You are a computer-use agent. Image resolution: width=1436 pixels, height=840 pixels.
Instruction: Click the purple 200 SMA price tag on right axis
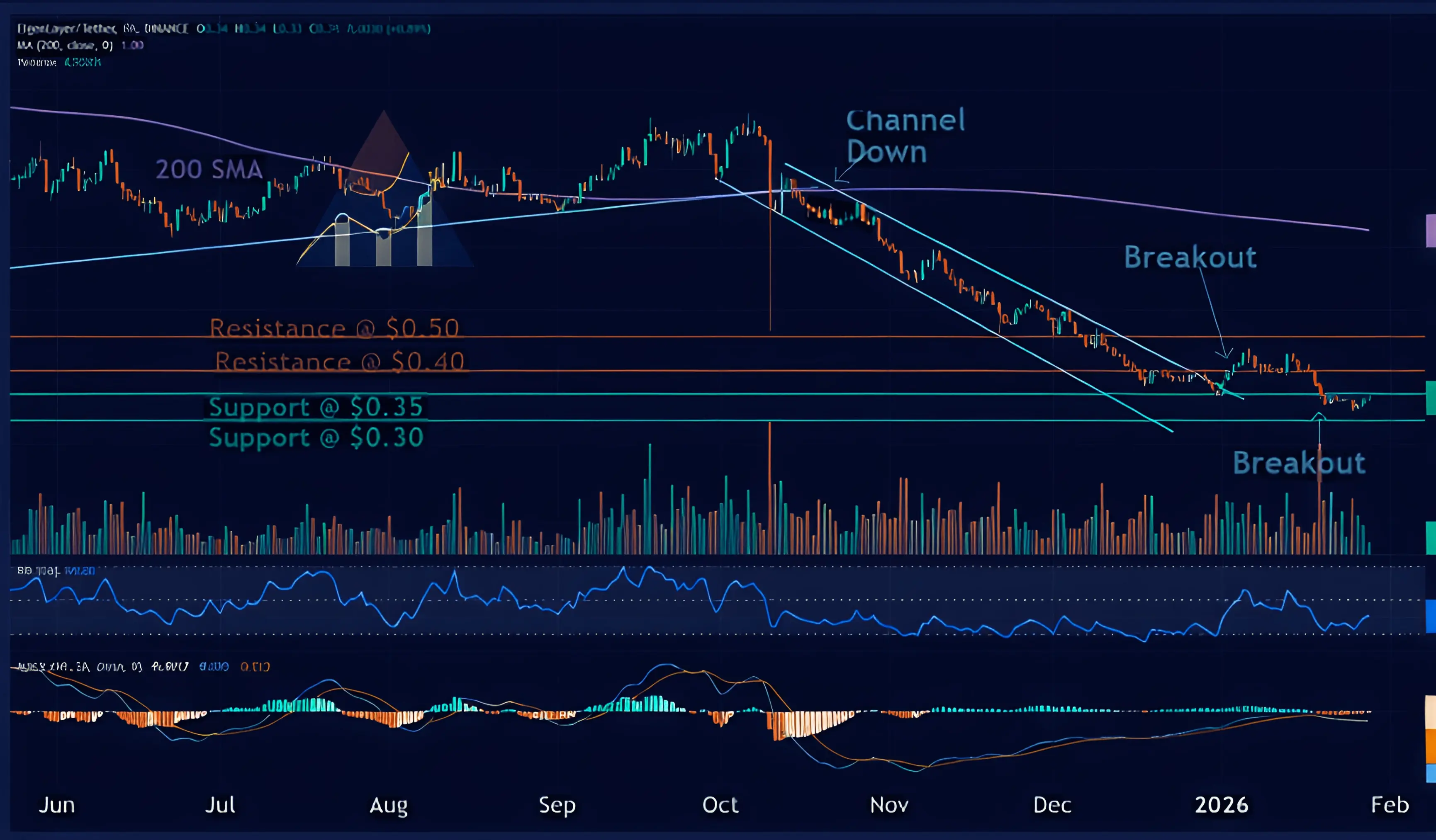1430,231
